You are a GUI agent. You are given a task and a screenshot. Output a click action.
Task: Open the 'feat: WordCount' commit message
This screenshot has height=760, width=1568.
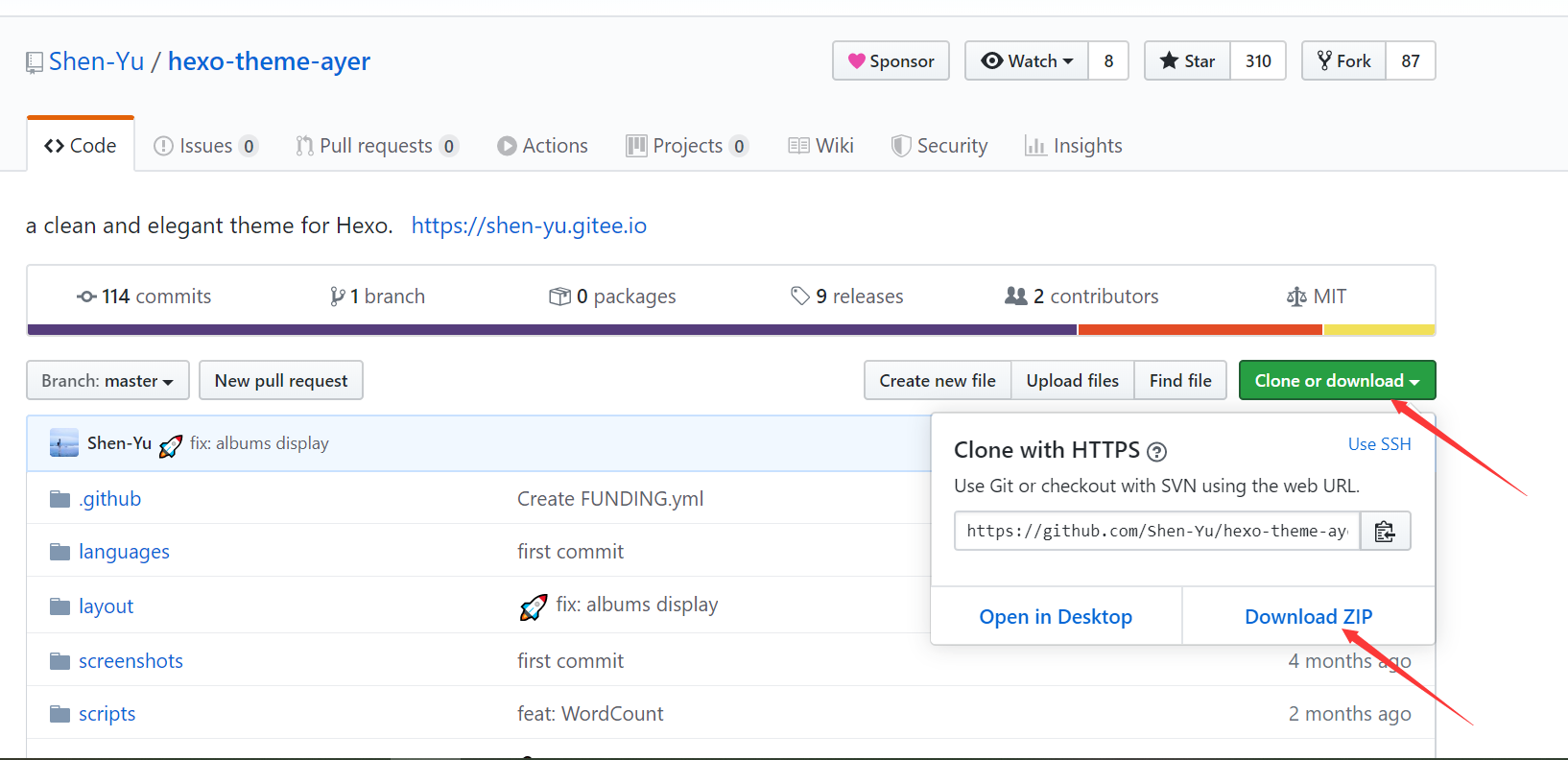click(x=590, y=714)
